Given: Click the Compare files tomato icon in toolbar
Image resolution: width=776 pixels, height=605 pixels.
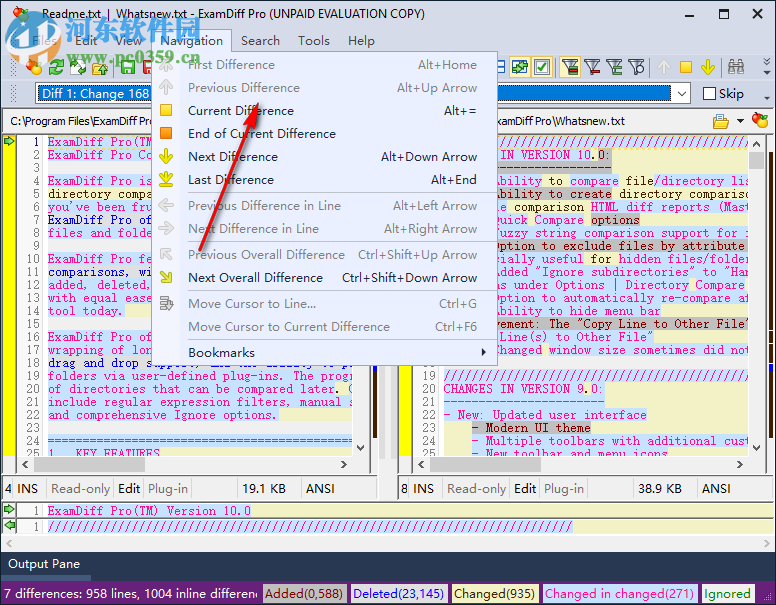Looking at the screenshot, I should [34, 67].
